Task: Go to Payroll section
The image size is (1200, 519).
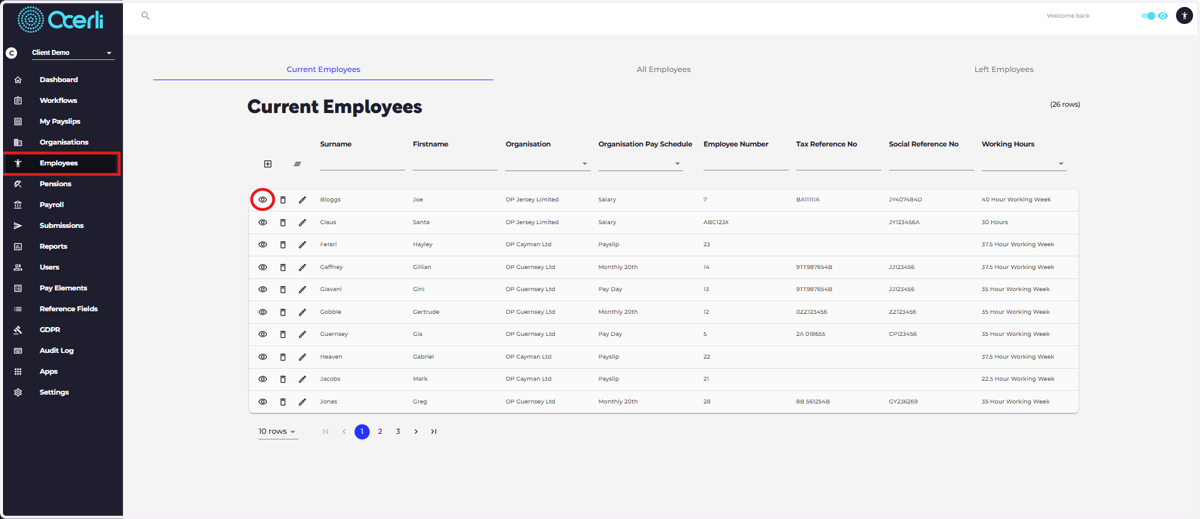Action: [x=51, y=205]
